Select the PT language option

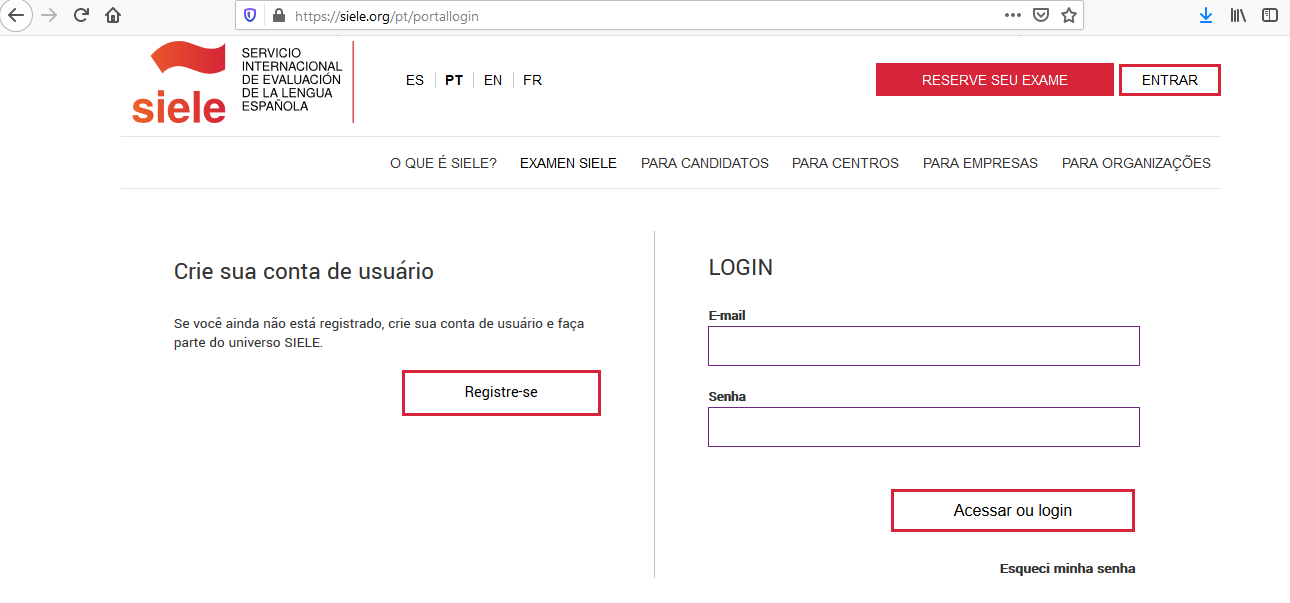tap(454, 80)
